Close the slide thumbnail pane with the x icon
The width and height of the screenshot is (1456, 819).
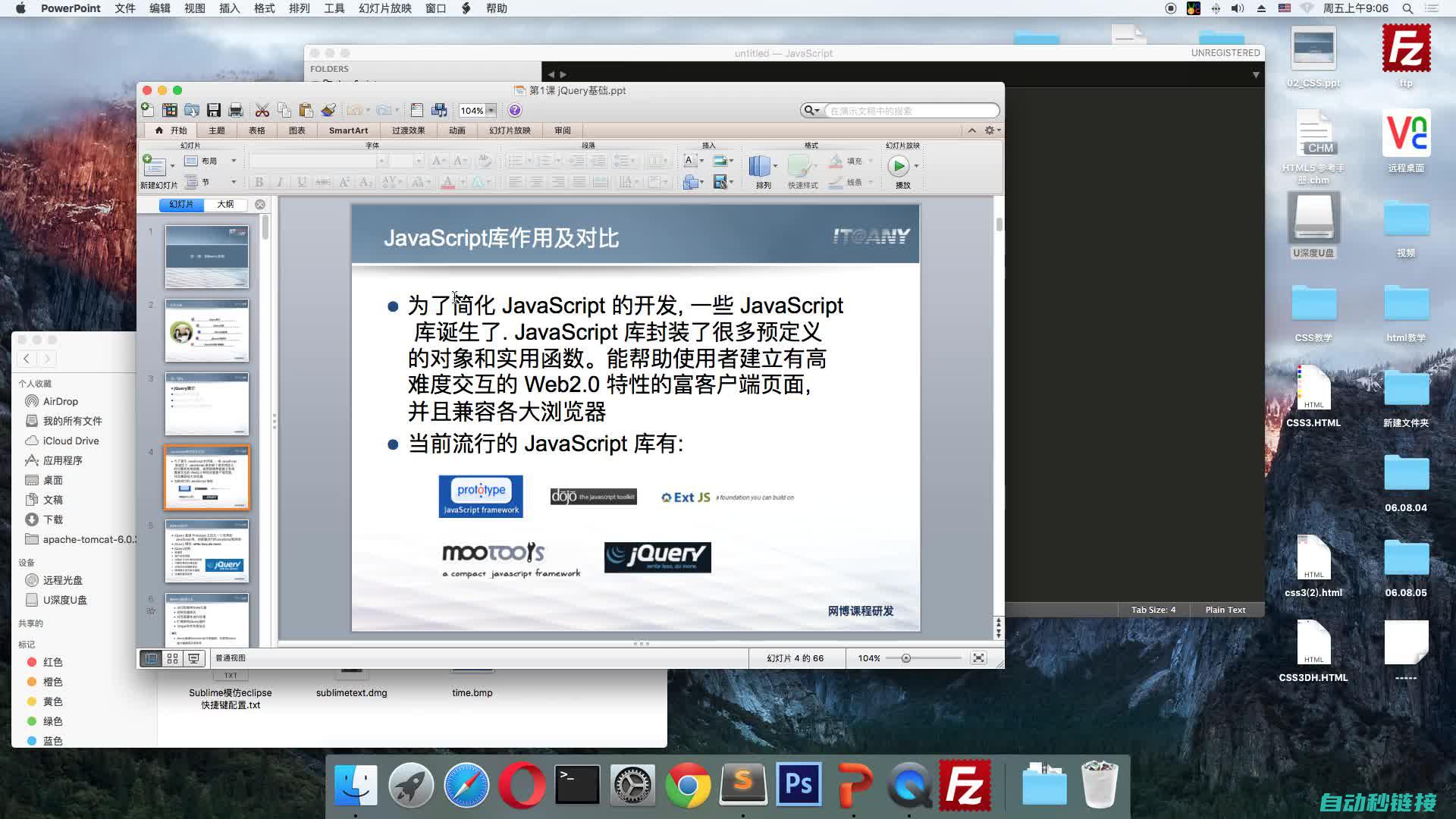pos(260,205)
